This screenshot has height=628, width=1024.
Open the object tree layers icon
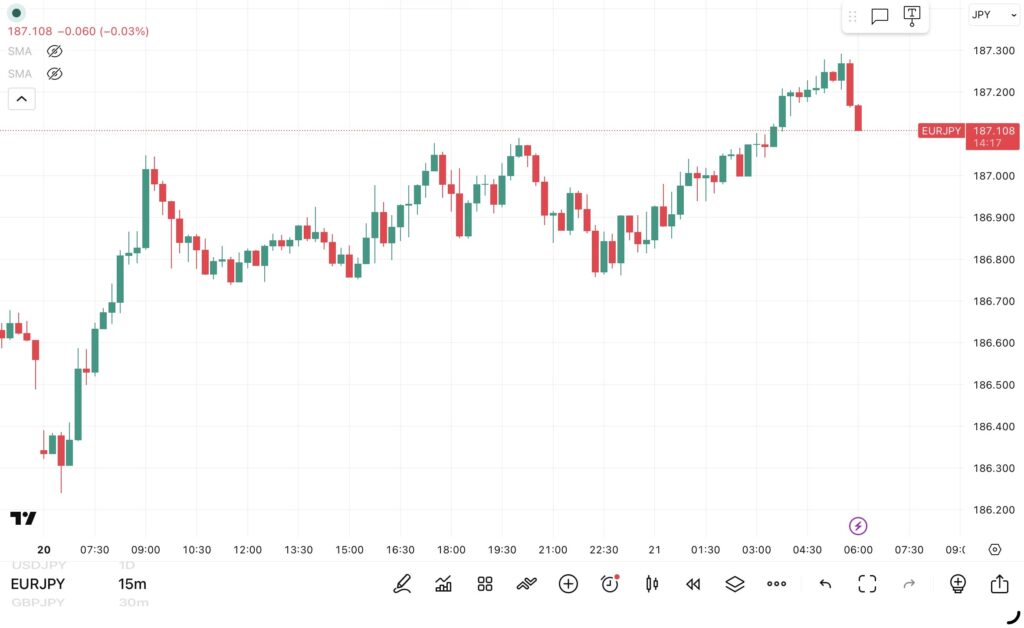(735, 584)
